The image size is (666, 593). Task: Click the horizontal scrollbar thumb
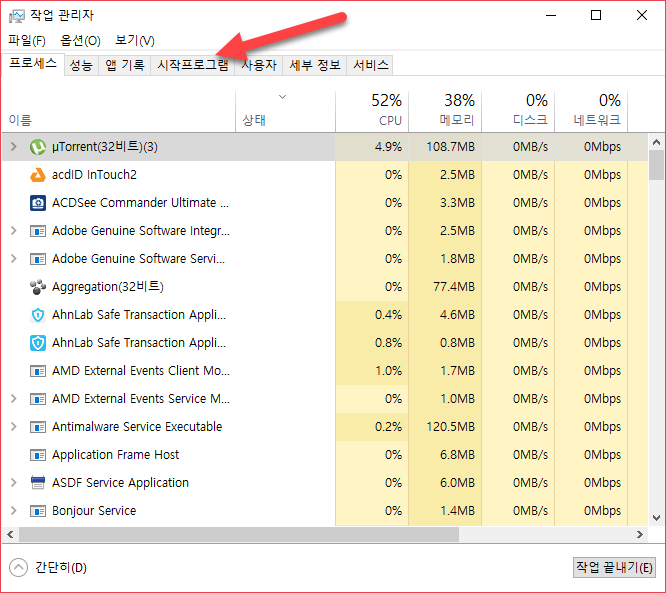239,535
